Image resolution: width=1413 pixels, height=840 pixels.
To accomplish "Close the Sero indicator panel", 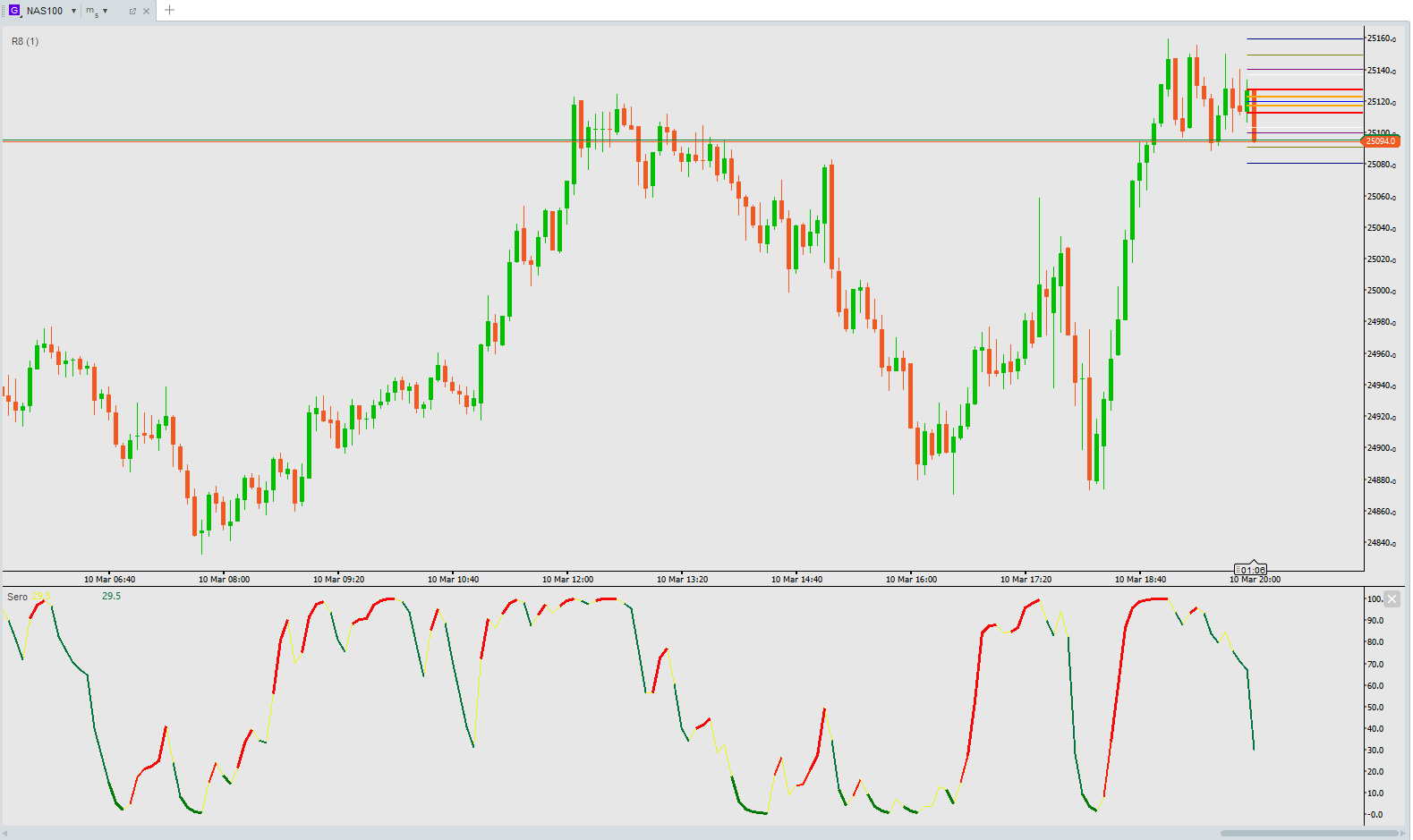I will click(x=1392, y=599).
